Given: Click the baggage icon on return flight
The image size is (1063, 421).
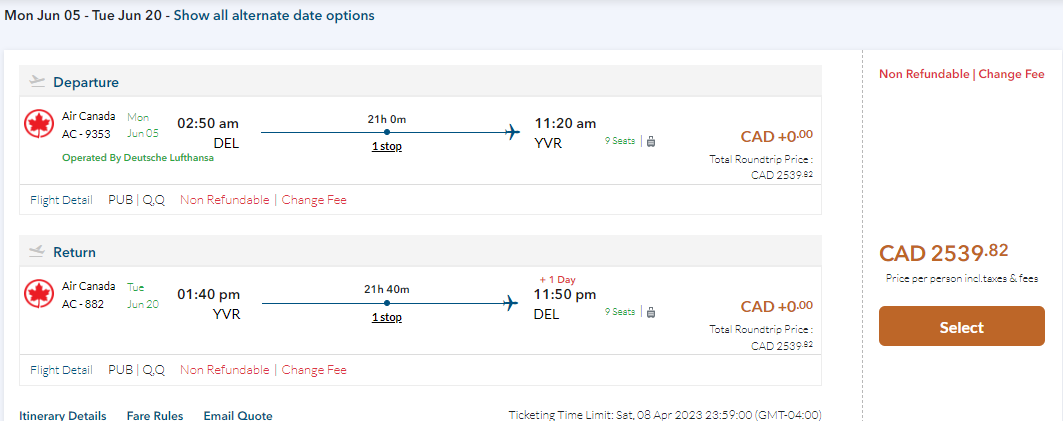Looking at the screenshot, I should click(x=651, y=312).
